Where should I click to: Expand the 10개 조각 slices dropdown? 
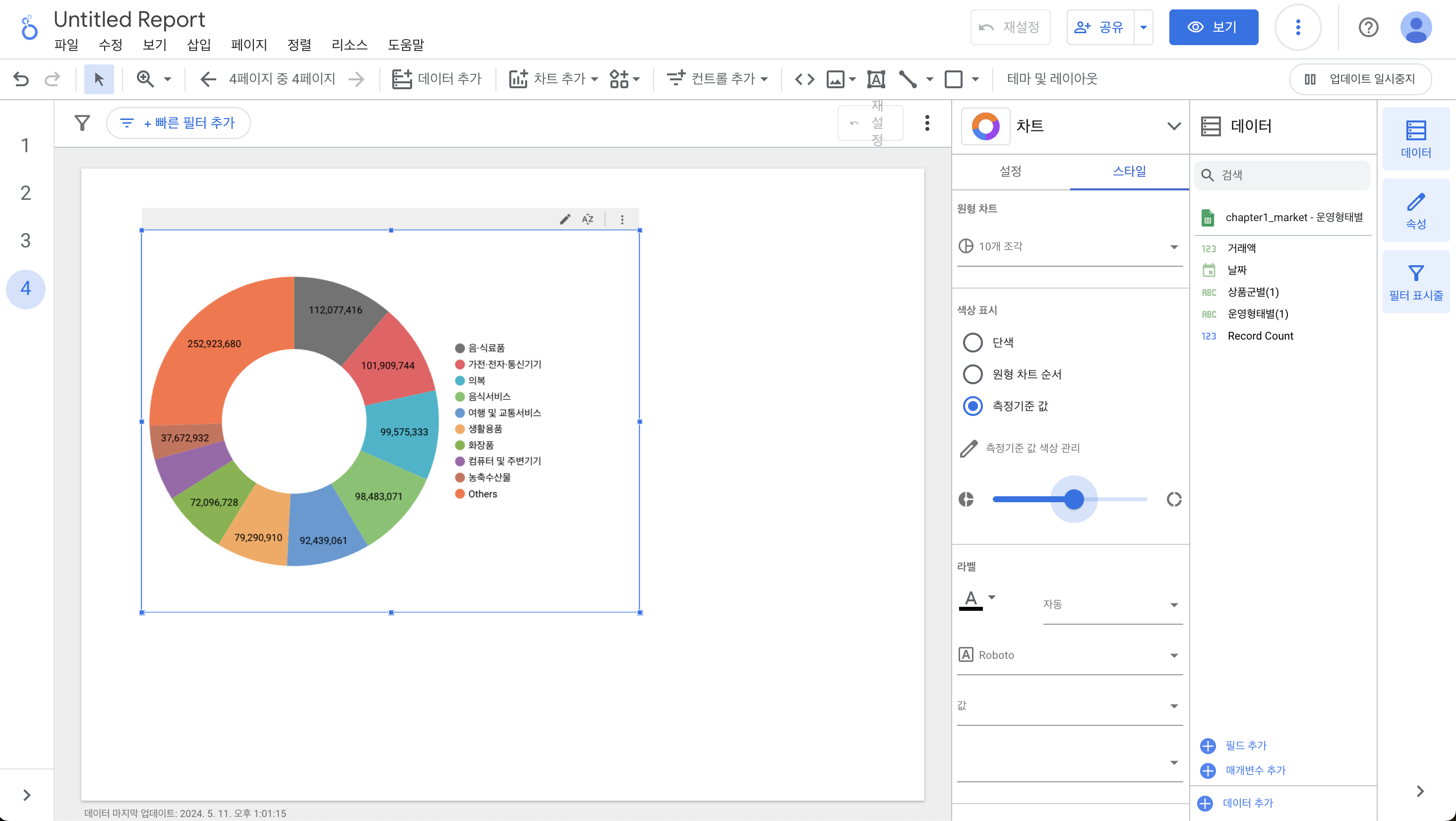point(1068,246)
